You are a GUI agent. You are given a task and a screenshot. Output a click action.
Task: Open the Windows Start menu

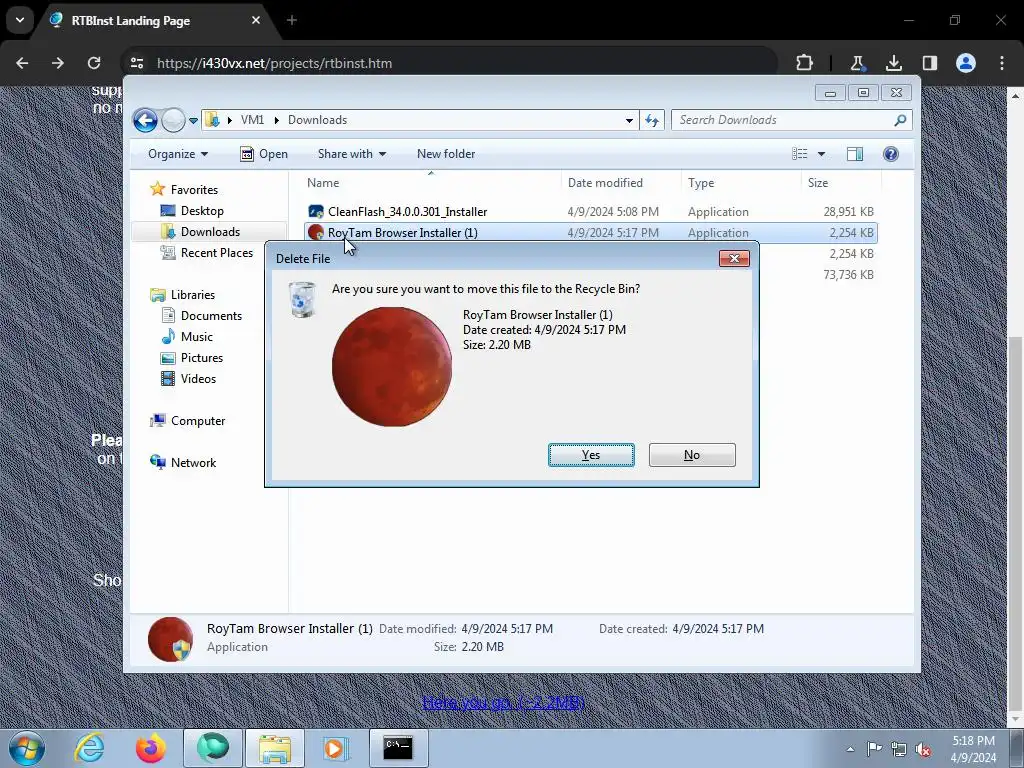[27, 748]
